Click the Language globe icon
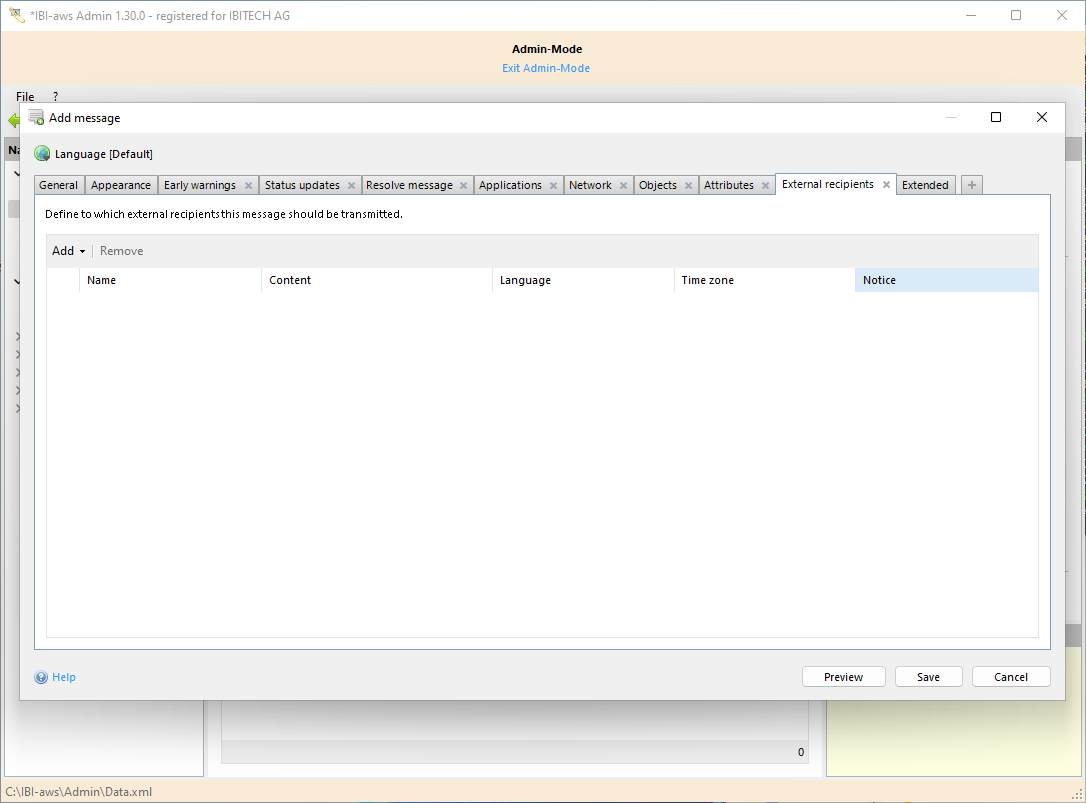Image resolution: width=1086 pixels, height=803 pixels. point(42,154)
